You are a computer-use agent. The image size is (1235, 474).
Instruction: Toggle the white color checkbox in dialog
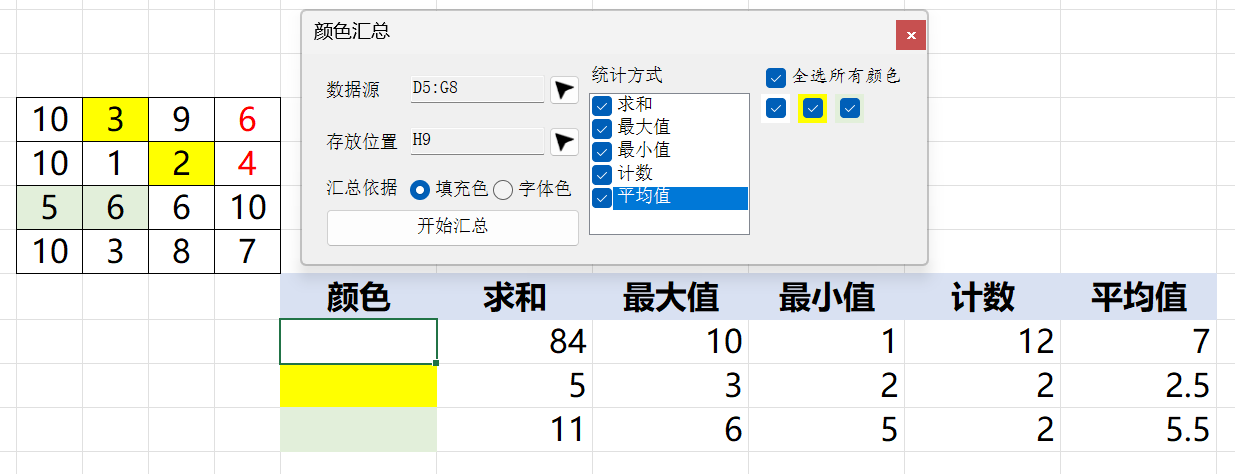tap(776, 108)
